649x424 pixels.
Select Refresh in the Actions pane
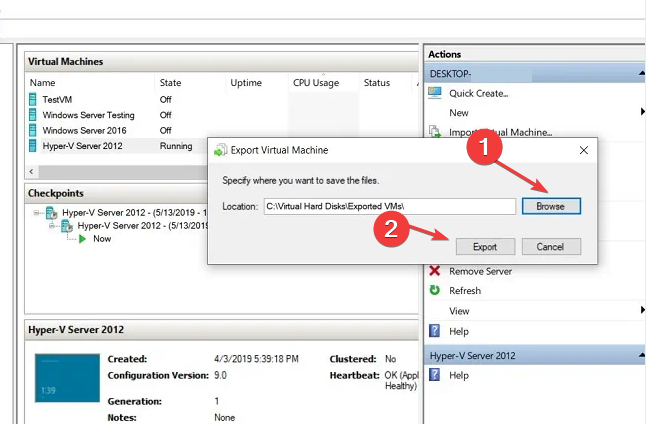(465, 291)
